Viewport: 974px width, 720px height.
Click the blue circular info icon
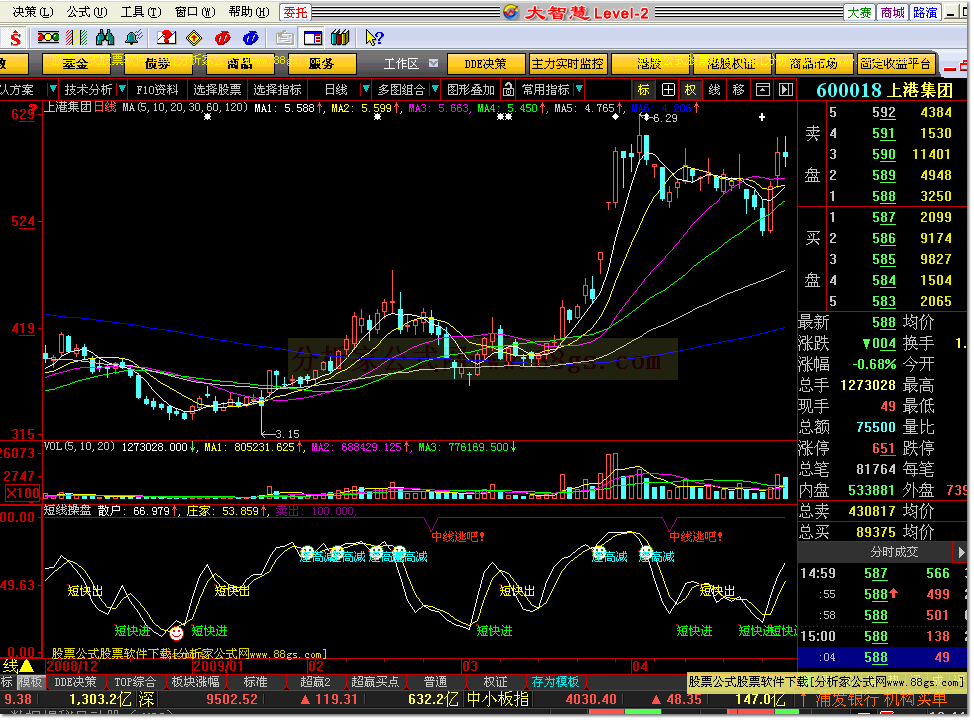tap(251, 38)
